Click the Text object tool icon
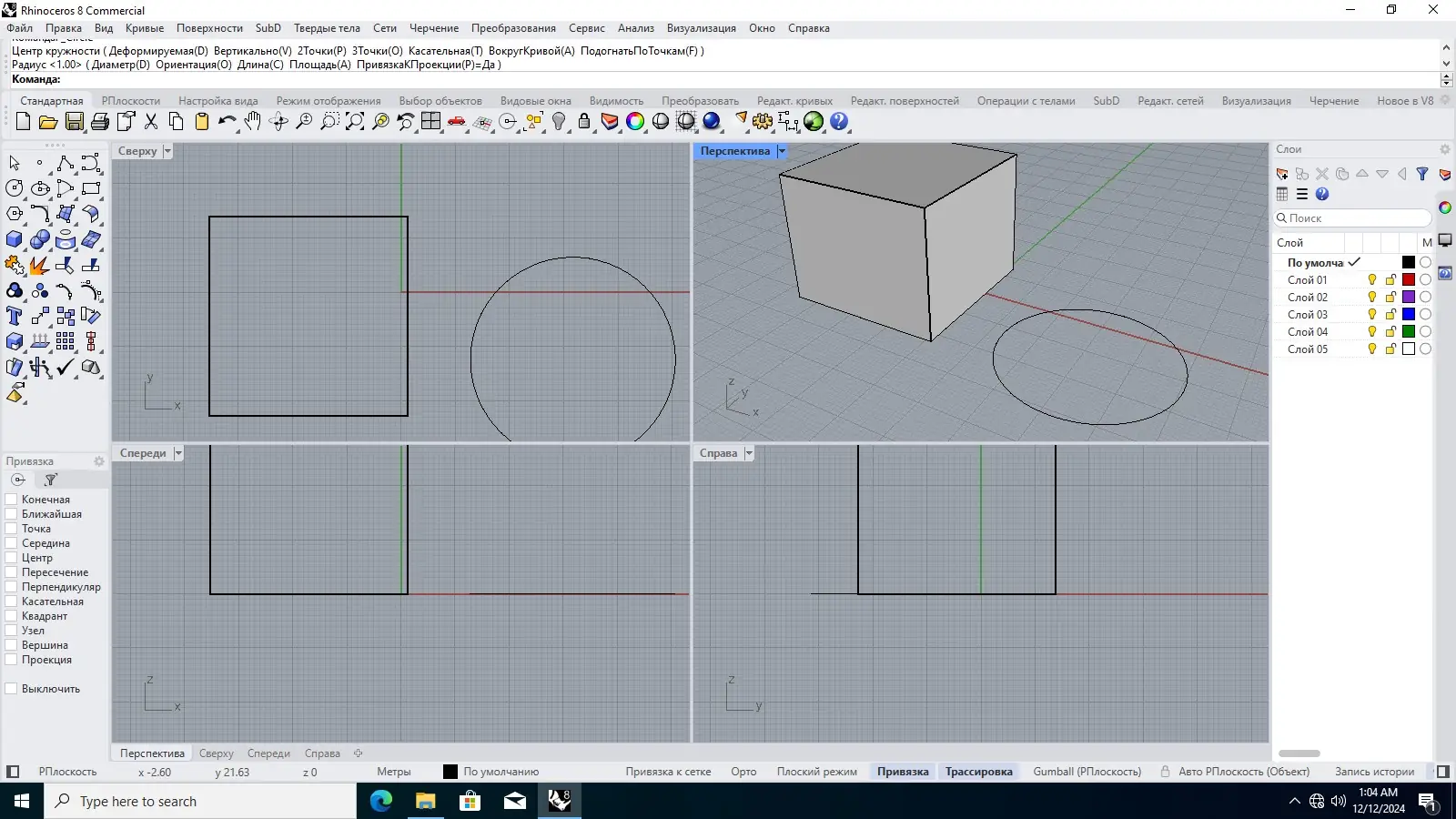Image resolution: width=1456 pixels, height=819 pixels. pos(14,316)
